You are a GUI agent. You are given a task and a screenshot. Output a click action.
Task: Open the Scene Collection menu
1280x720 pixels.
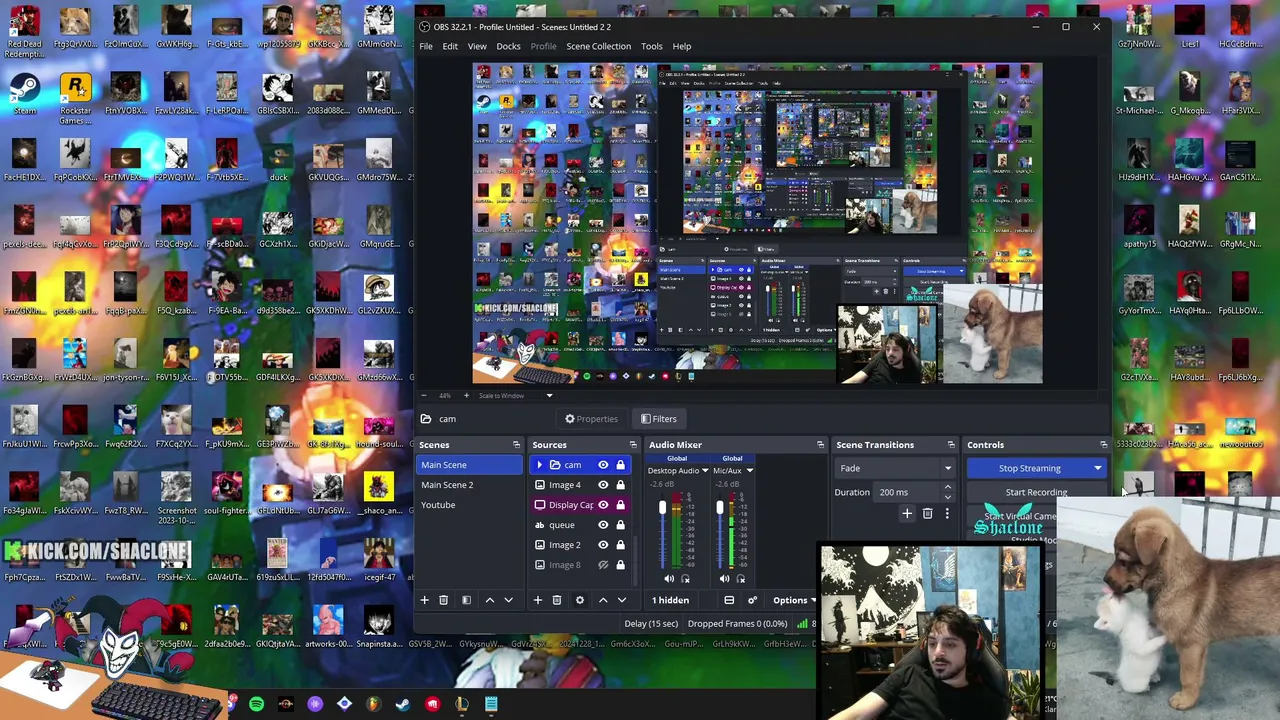point(598,46)
